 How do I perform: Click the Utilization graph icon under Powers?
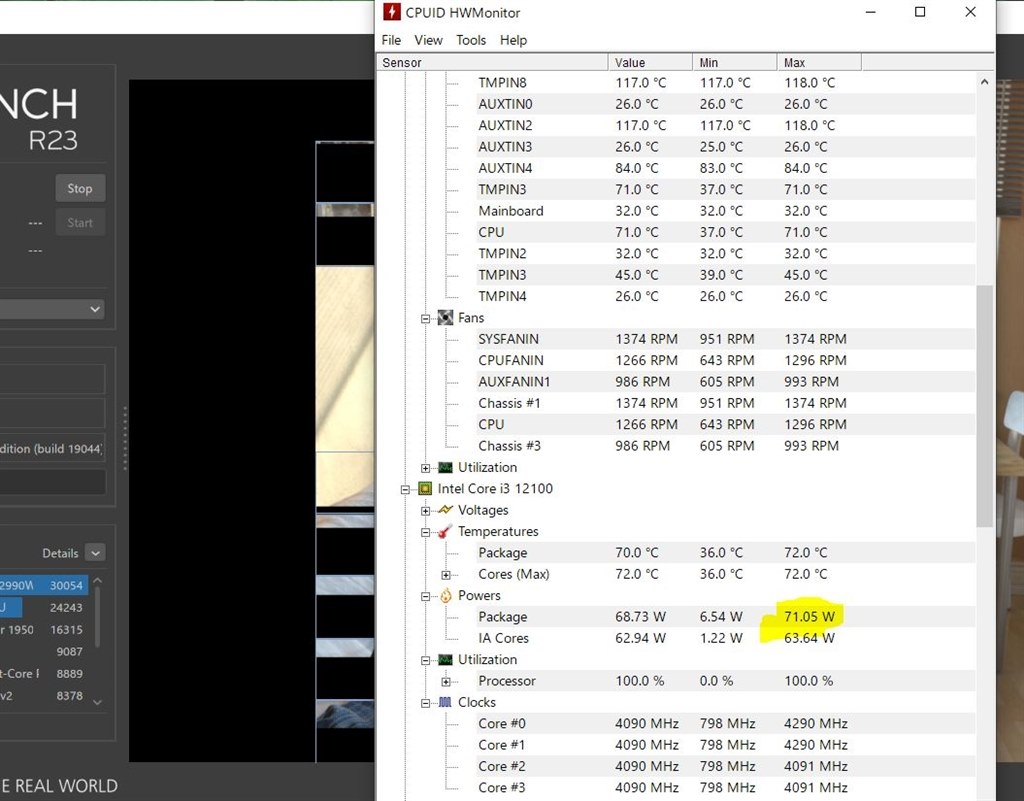(x=445, y=659)
